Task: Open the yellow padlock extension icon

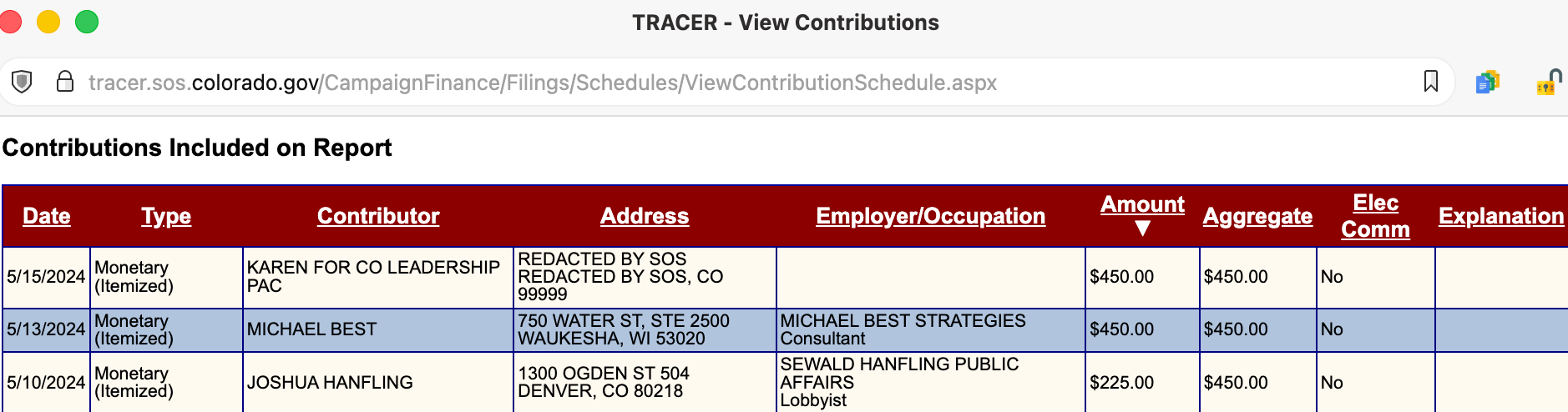Action: pyautogui.click(x=1549, y=83)
